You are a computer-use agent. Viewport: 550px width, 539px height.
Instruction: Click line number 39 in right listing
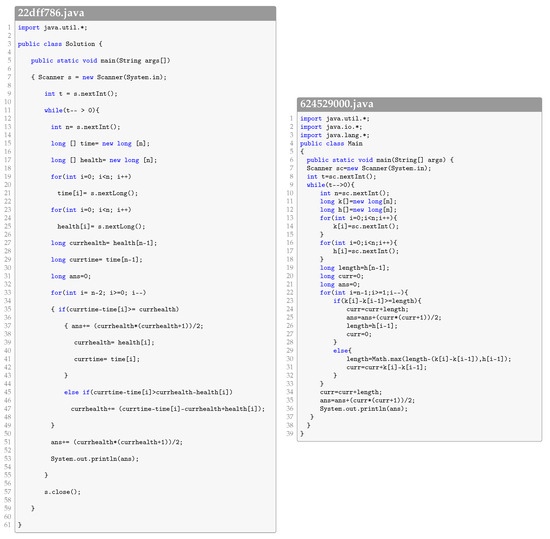pyautogui.click(x=290, y=433)
